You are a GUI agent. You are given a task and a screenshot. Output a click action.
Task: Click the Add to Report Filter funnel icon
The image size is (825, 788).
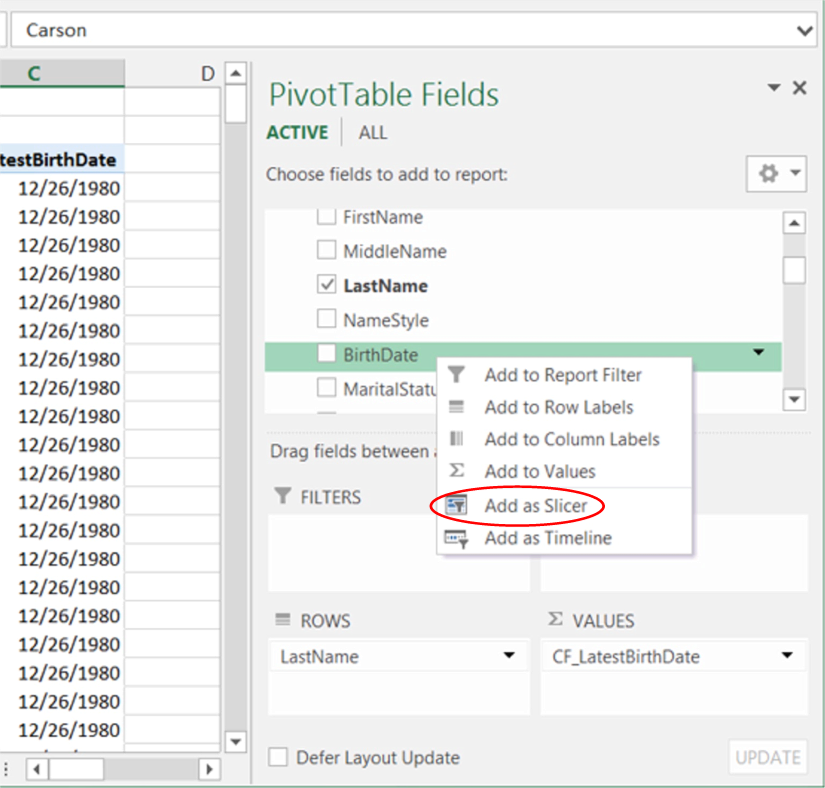pos(456,375)
